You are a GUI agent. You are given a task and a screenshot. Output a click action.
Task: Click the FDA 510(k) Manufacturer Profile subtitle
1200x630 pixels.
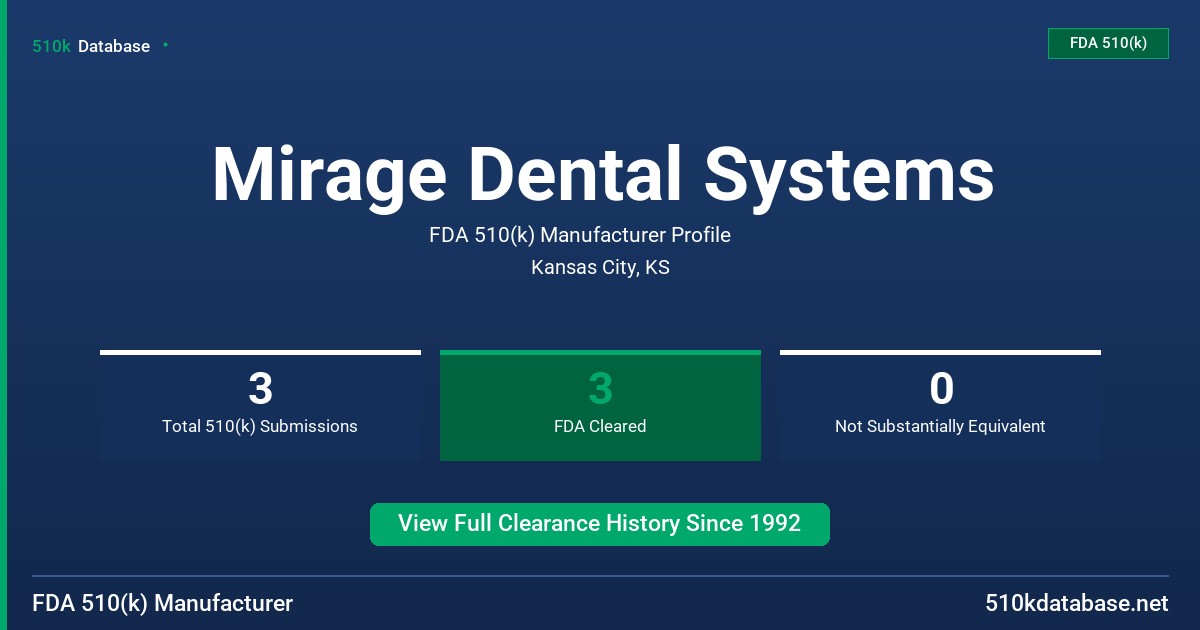[x=580, y=235]
